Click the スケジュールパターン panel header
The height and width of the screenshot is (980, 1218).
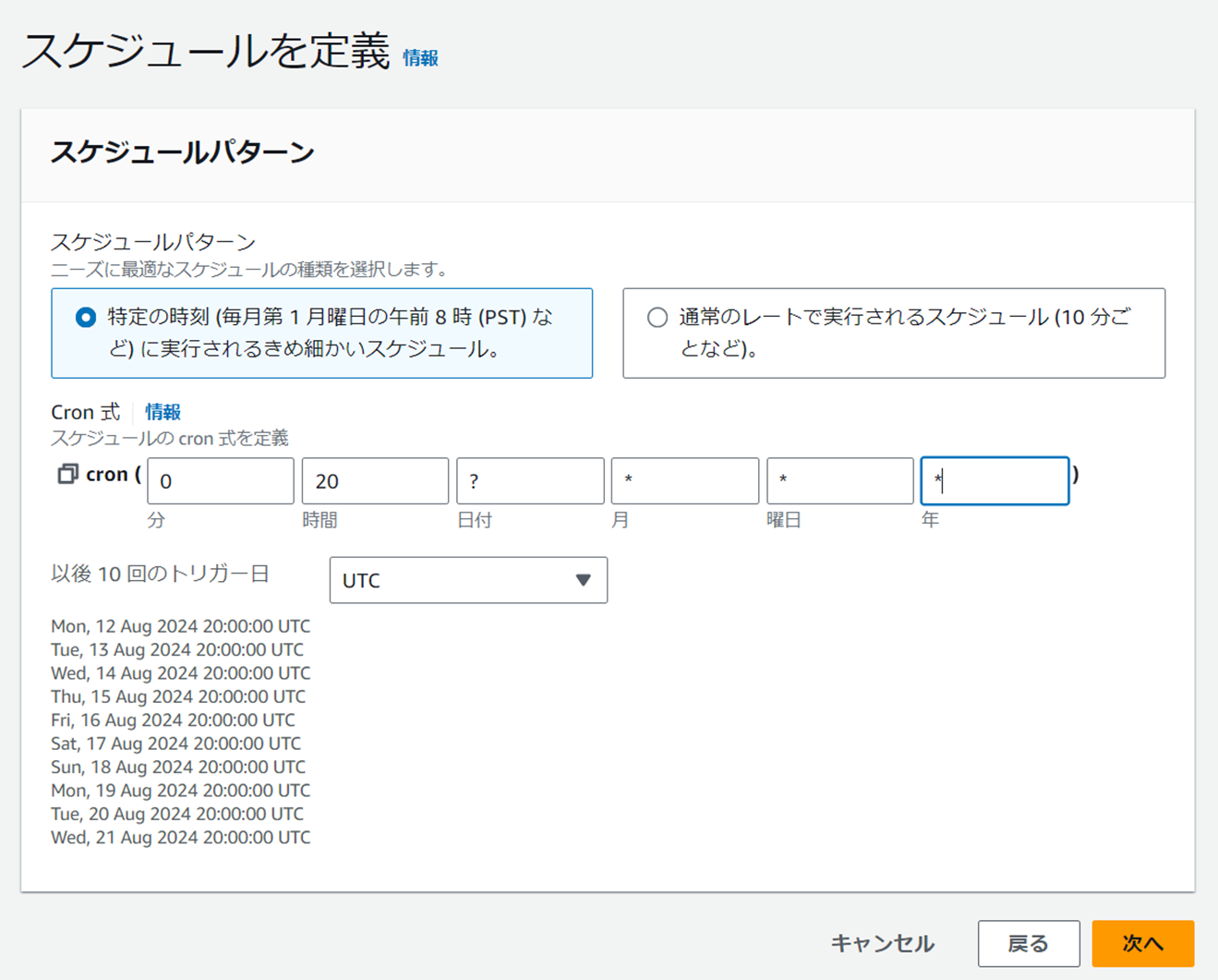click(182, 152)
